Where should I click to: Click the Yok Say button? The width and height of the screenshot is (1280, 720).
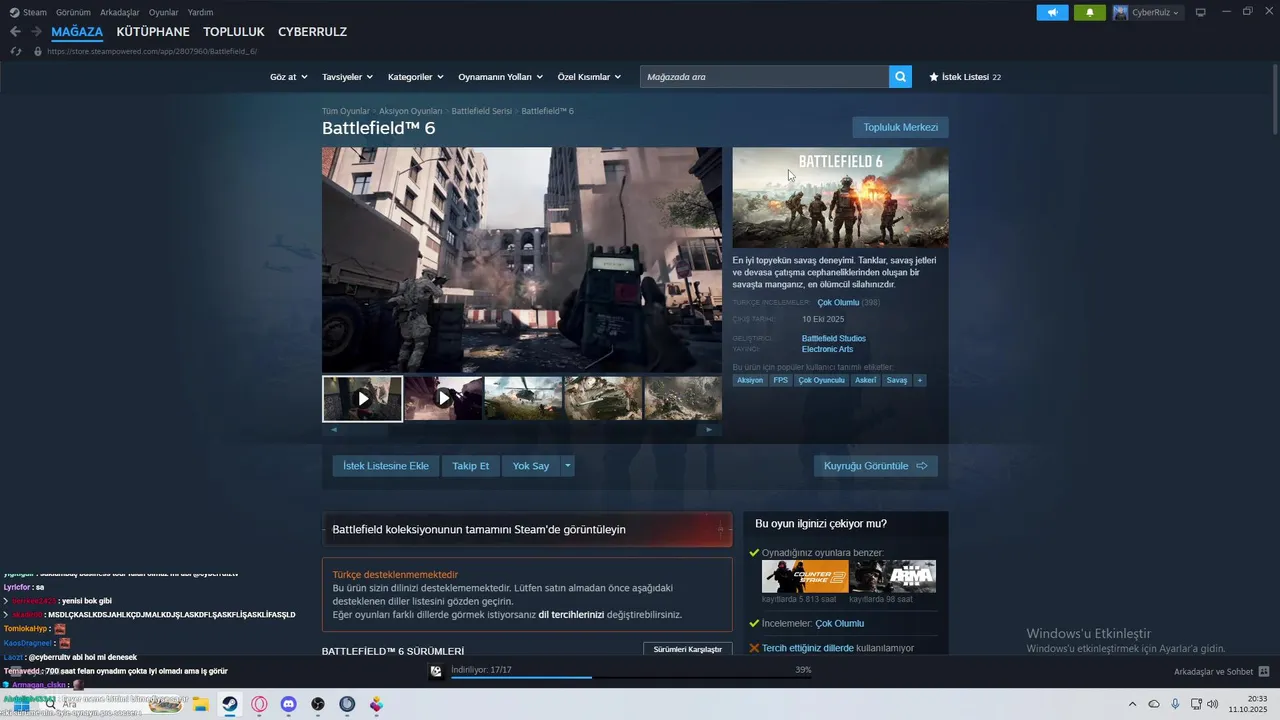coord(531,466)
